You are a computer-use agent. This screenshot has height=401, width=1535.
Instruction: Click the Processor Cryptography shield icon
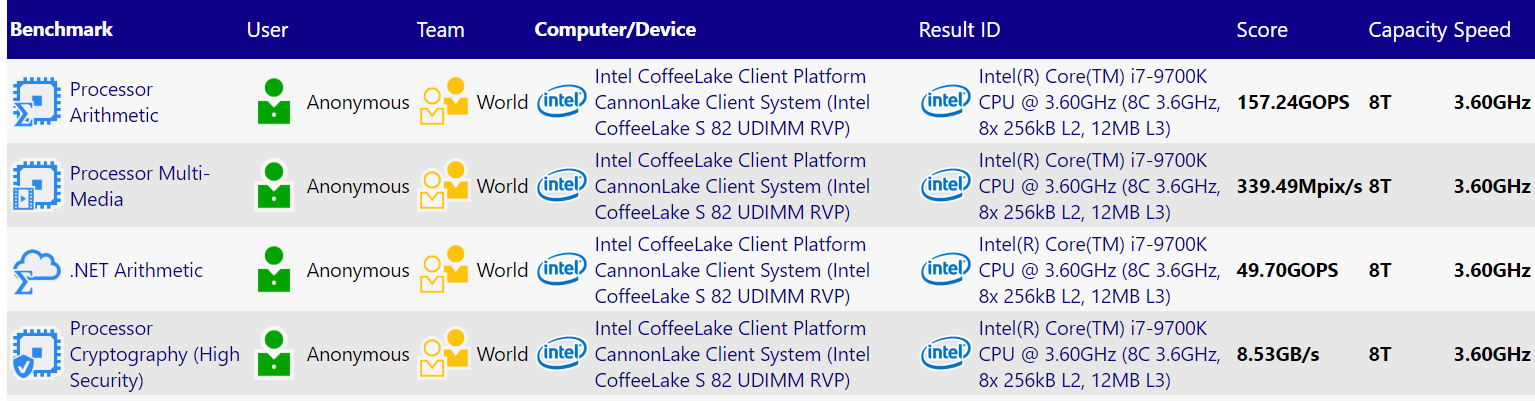[37, 354]
